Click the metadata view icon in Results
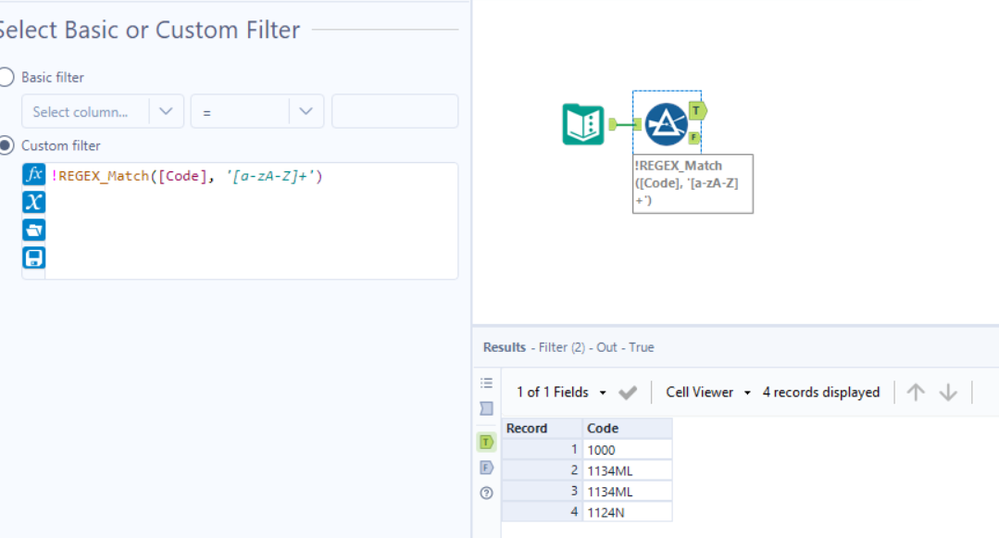The width and height of the screenshot is (999, 538). (487, 409)
